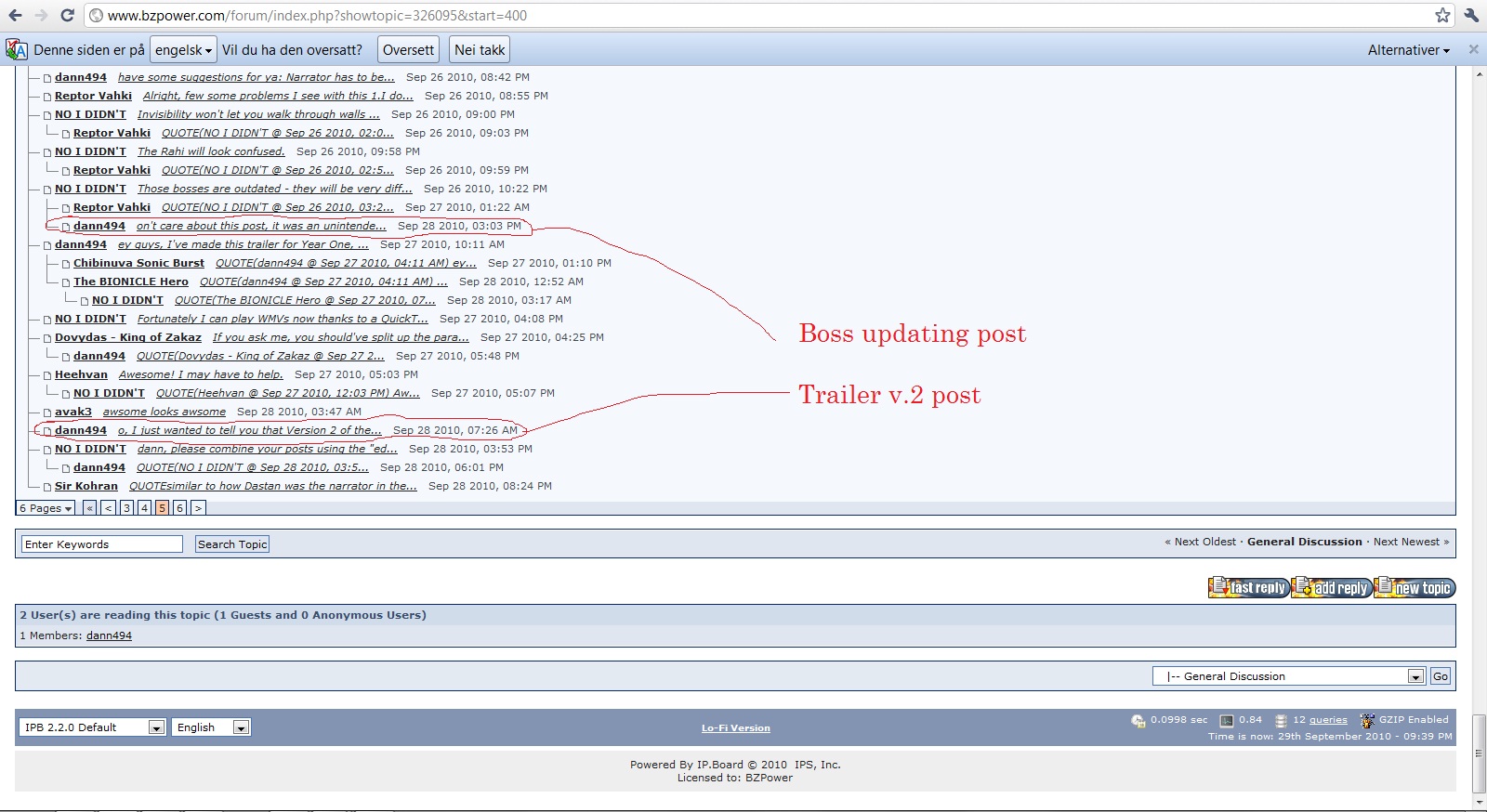This screenshot has width=1487, height=812.
Task: Start a new topic
Action: [x=1415, y=587]
